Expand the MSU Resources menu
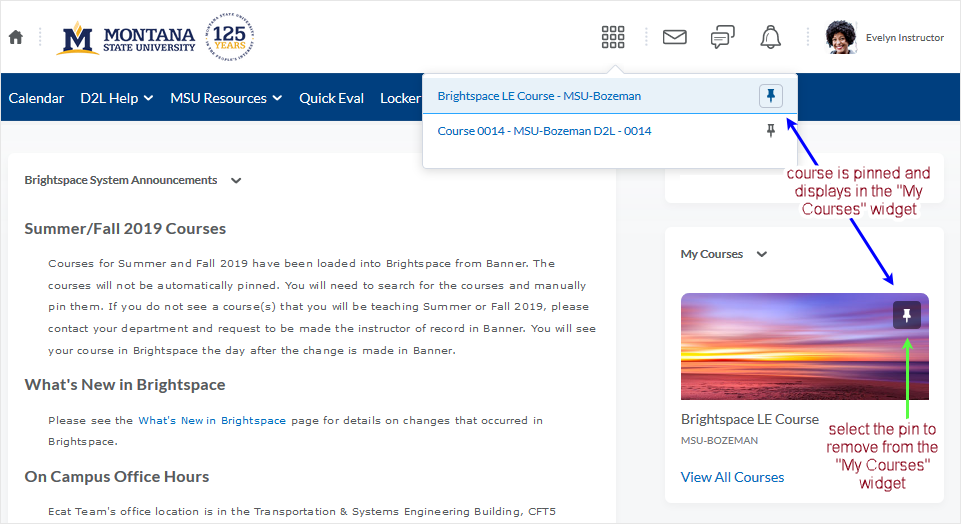 [226, 98]
